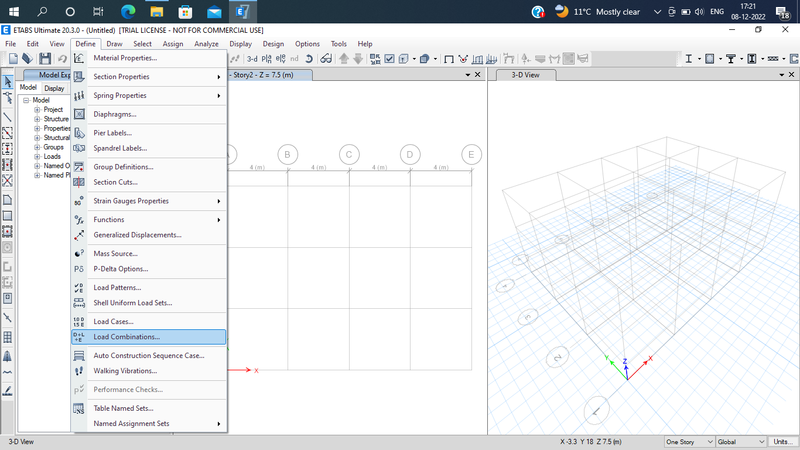Click the Material Properties menu icon
The width and height of the screenshot is (800, 450).
tap(79, 58)
